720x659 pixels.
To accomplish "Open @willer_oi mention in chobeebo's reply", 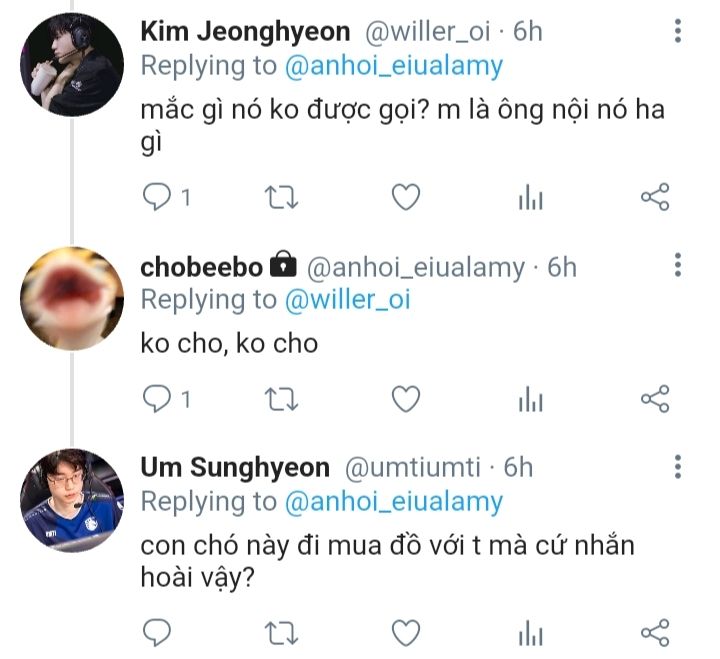I will click(346, 299).
